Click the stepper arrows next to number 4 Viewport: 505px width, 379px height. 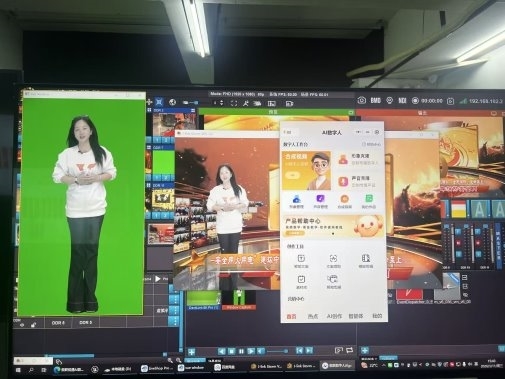click(x=222, y=103)
